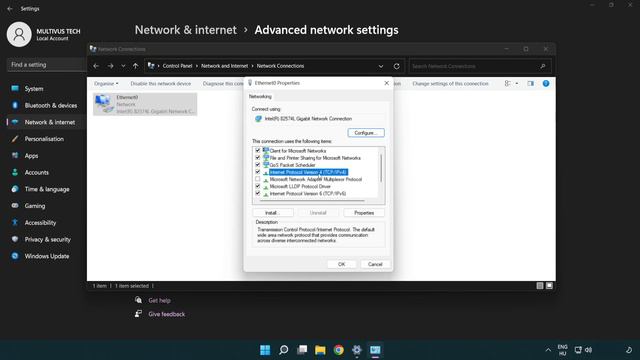
Task: Click Network & internet breadcrumb heading
Action: tap(186, 30)
